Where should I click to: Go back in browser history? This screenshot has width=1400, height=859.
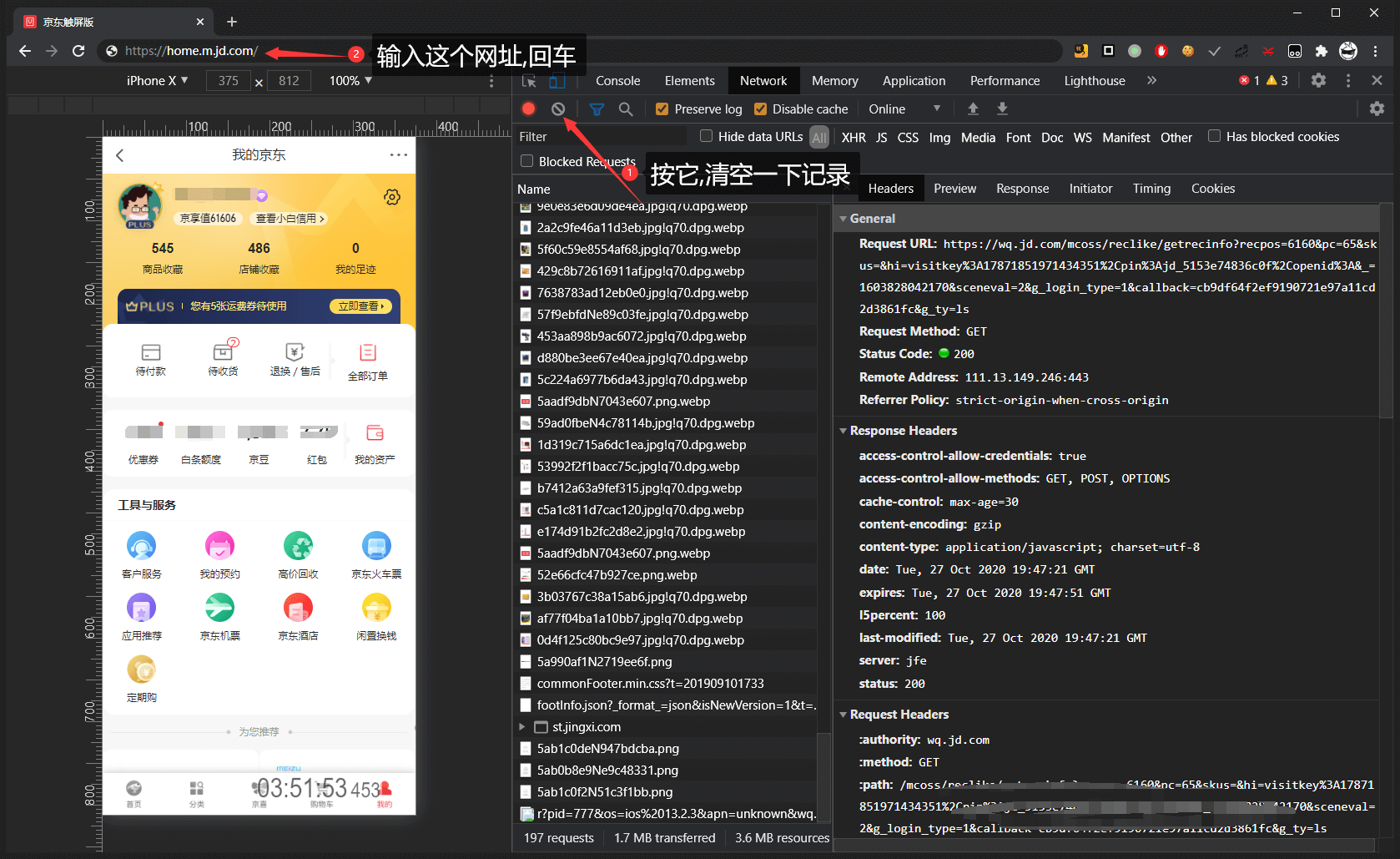pos(25,51)
